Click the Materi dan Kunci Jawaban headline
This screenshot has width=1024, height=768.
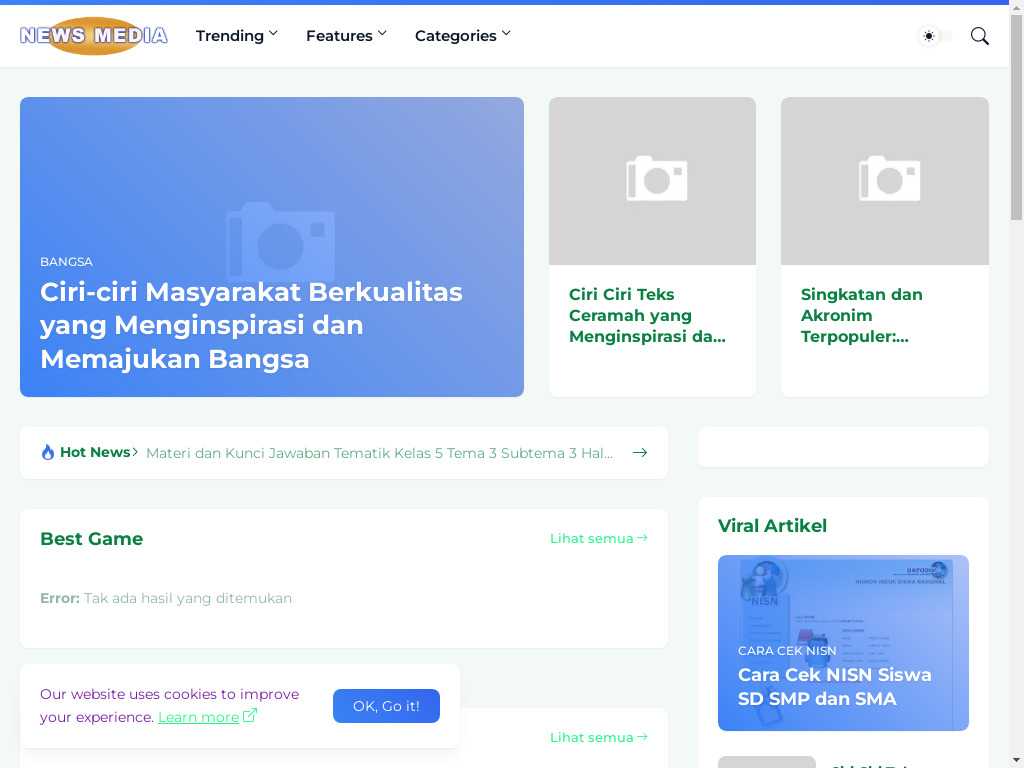[379, 453]
